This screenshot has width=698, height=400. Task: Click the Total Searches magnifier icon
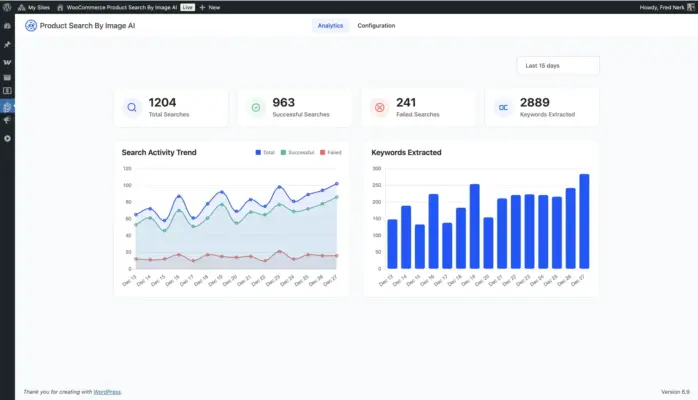(x=132, y=107)
